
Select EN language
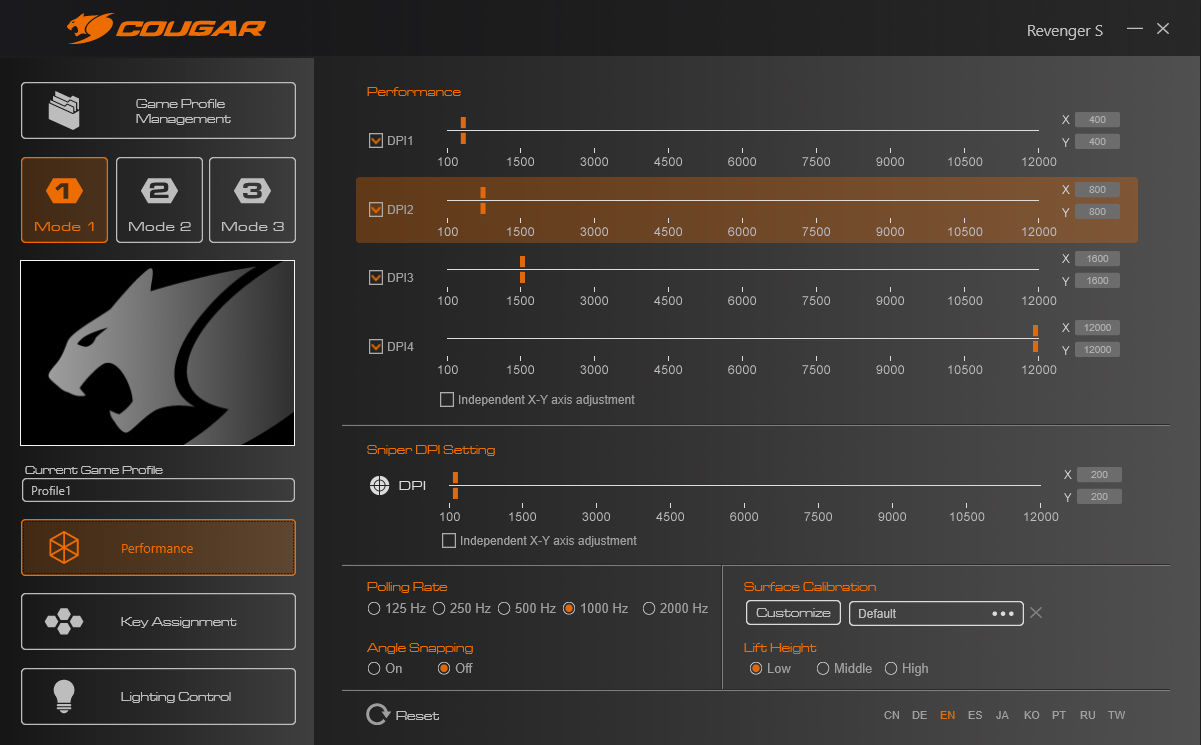tap(947, 716)
